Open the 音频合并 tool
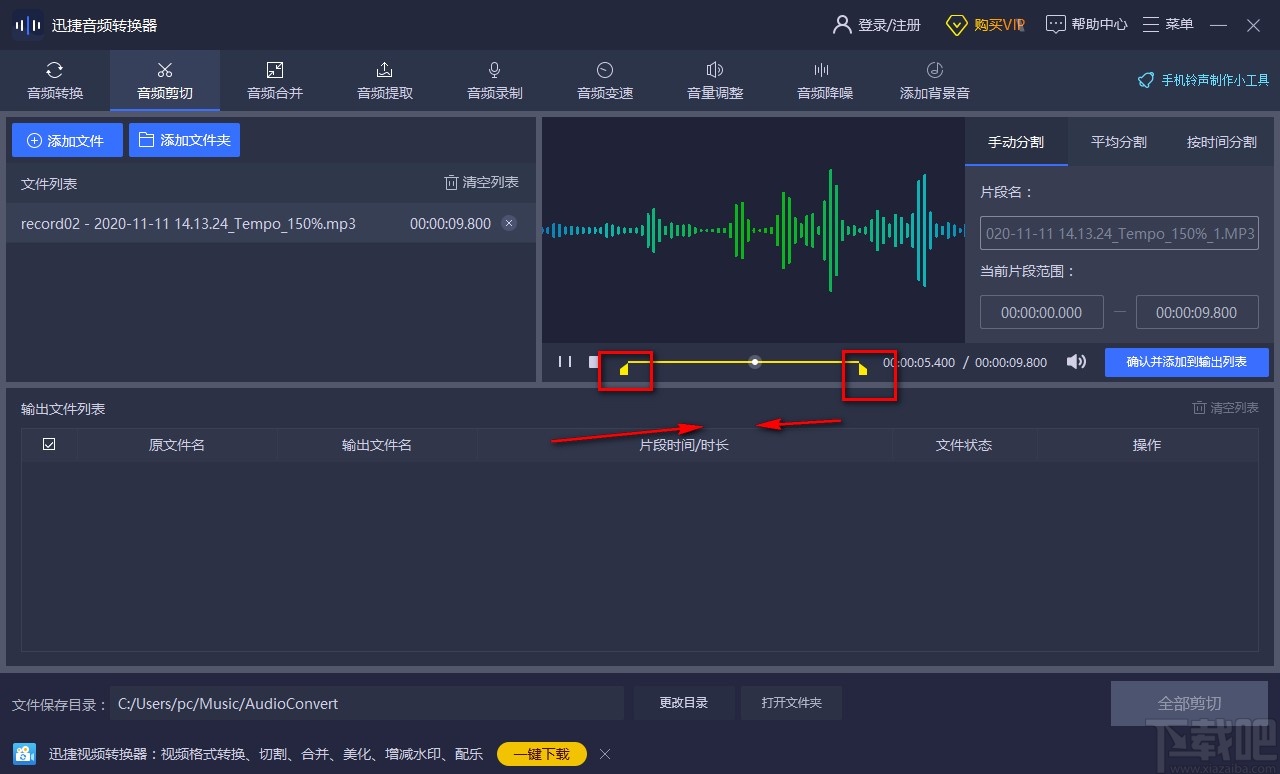Viewport: 1280px width, 774px height. (x=274, y=80)
